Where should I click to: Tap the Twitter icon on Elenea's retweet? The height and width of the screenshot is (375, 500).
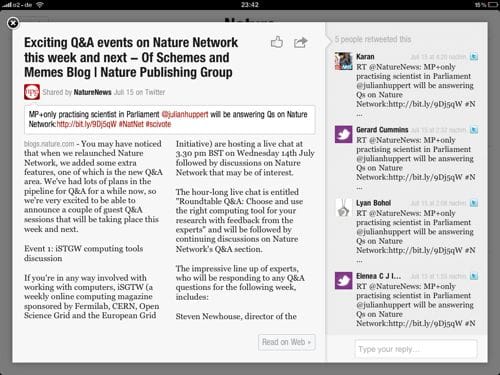click(474, 276)
